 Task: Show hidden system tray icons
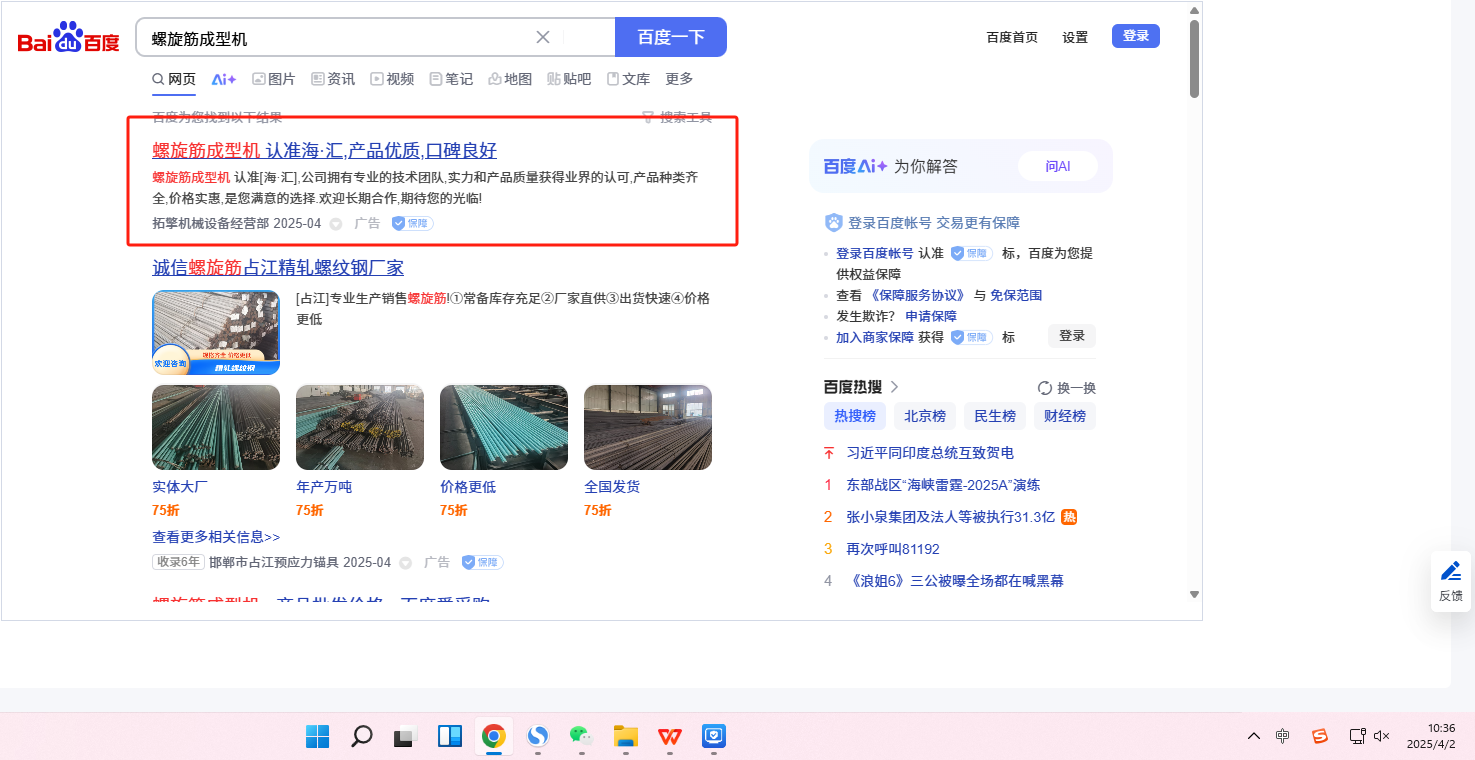point(1253,737)
